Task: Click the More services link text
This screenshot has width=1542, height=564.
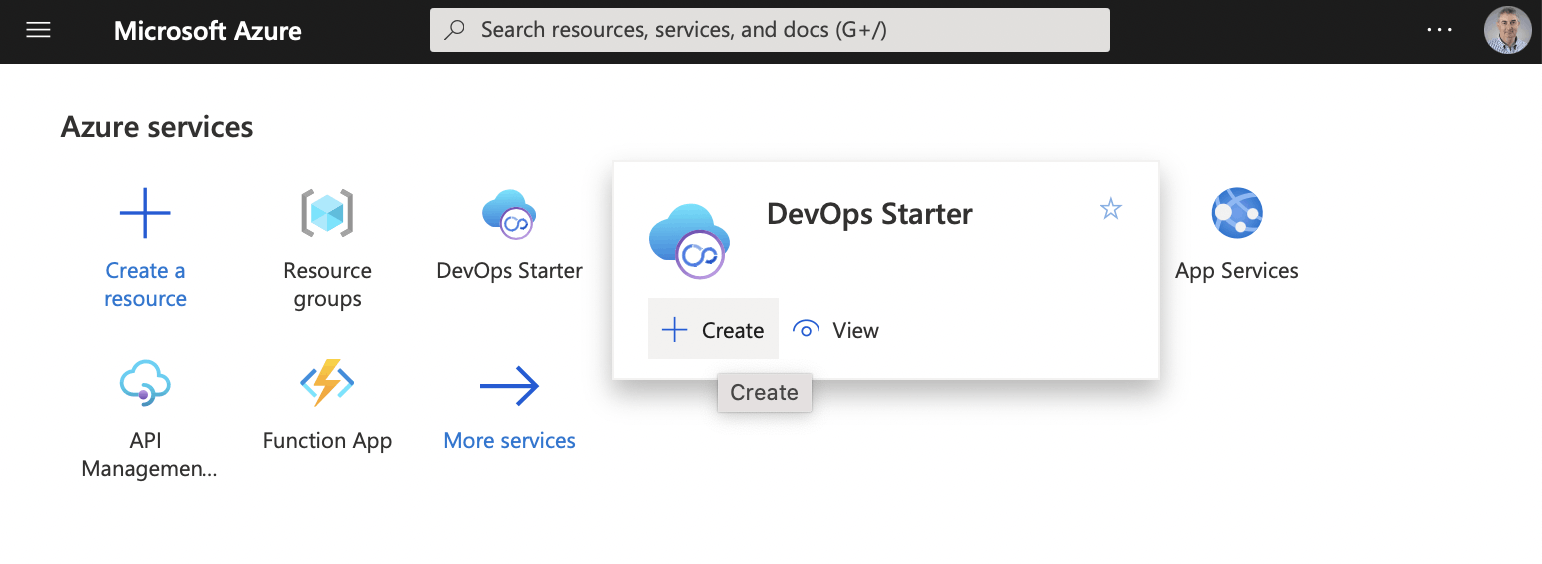Action: tap(509, 441)
